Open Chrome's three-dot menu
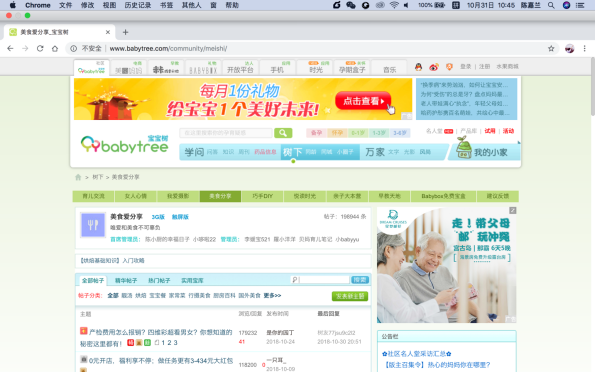The height and width of the screenshot is (372, 595). coord(584,49)
